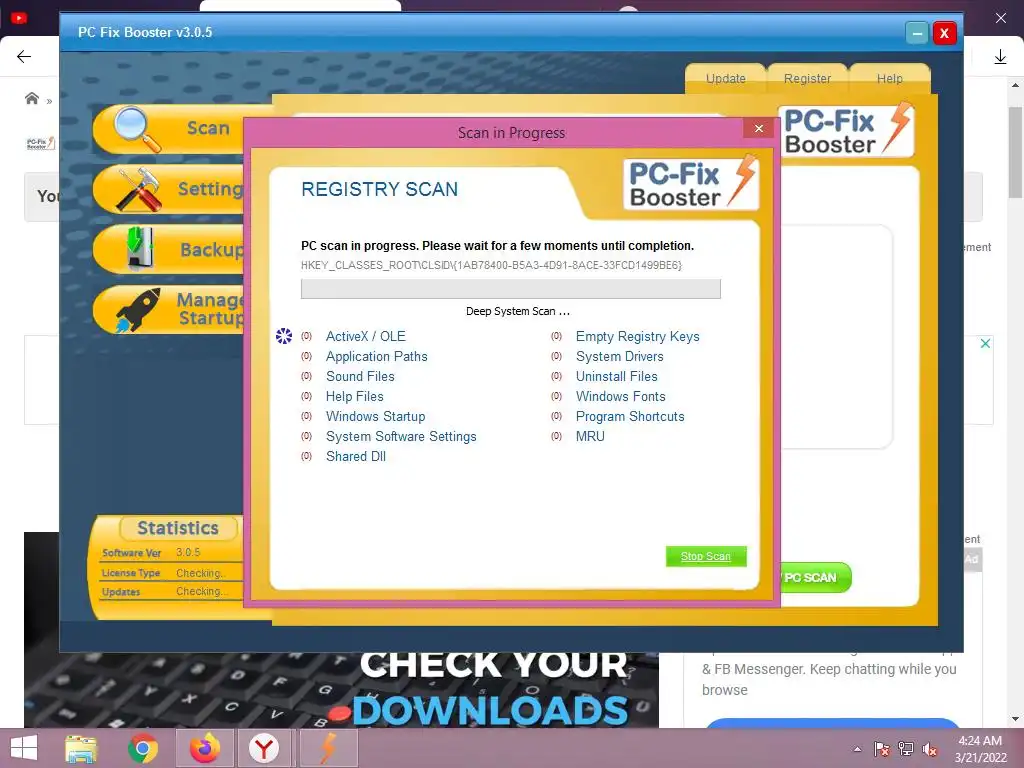Click the REGISTRY SCAN heading
Image resolution: width=1024 pixels, height=768 pixels.
[379, 189]
